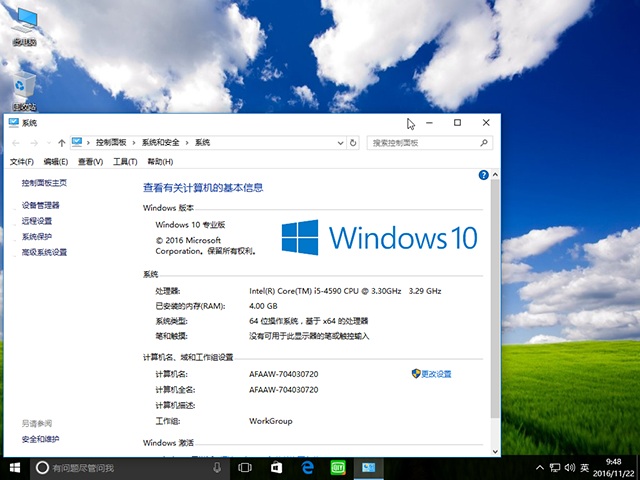The width and height of the screenshot is (640, 480).
Task: Click the Cortana microphone icon
Action: click(217, 467)
